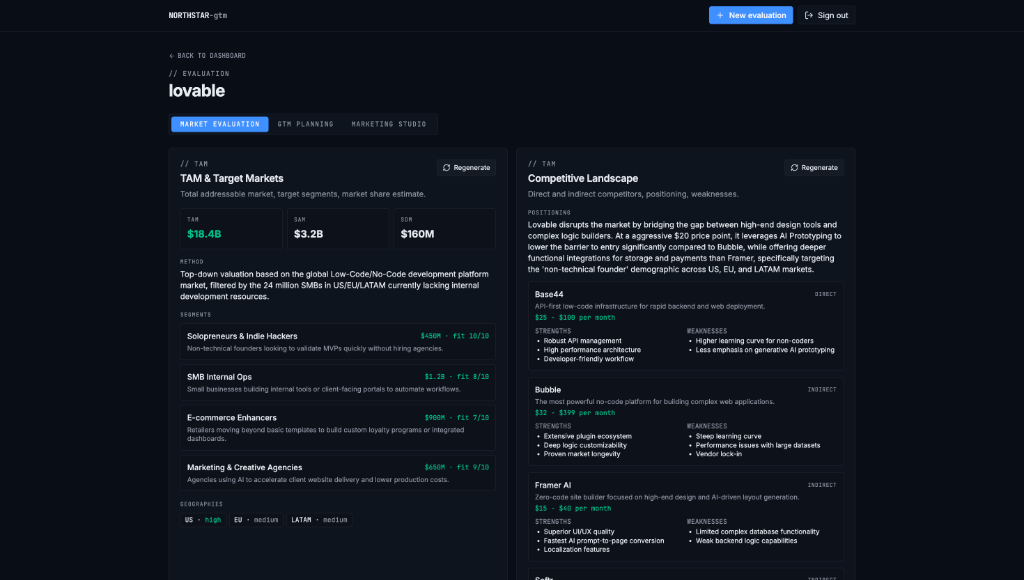This screenshot has width=1024, height=580.
Task: Regenerate the Competitive Landscape card
Action: coord(814,168)
